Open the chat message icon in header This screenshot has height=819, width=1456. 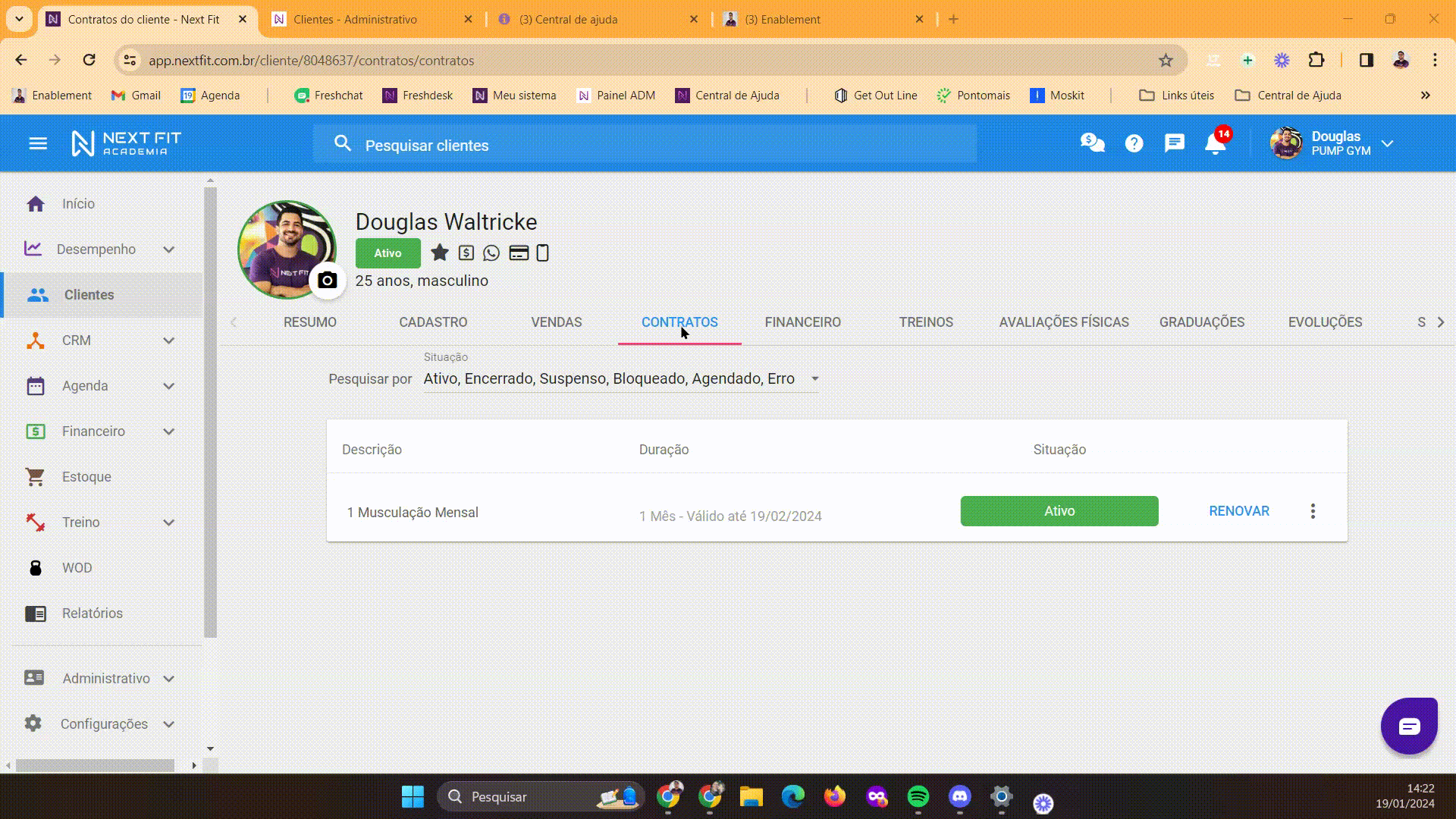pyautogui.click(x=1174, y=143)
